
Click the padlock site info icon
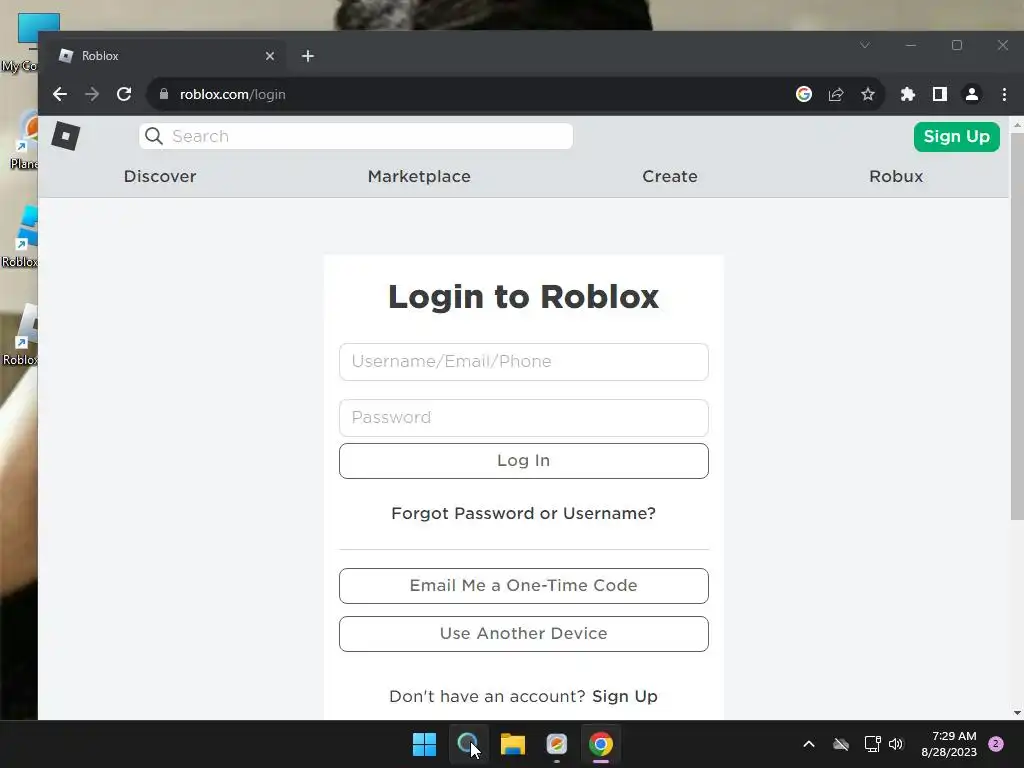coord(164,94)
